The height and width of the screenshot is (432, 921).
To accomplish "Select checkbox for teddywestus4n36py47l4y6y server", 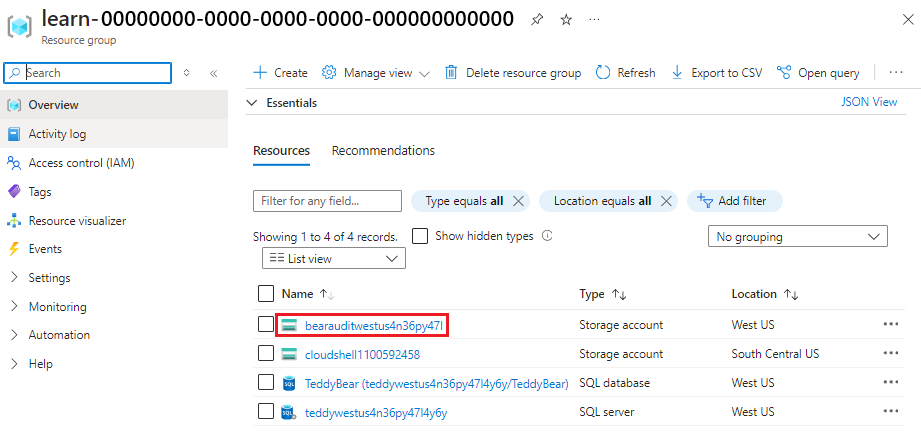I will (x=266, y=411).
